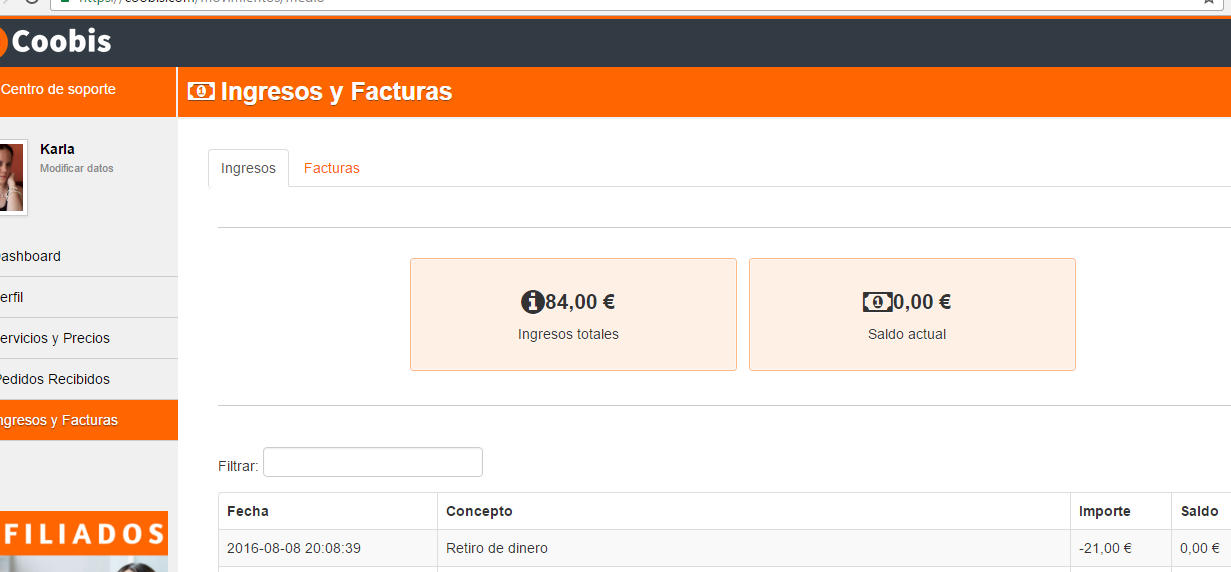Sort table by Concepto column header
Viewport: 1231px width, 572px height.
[x=479, y=511]
